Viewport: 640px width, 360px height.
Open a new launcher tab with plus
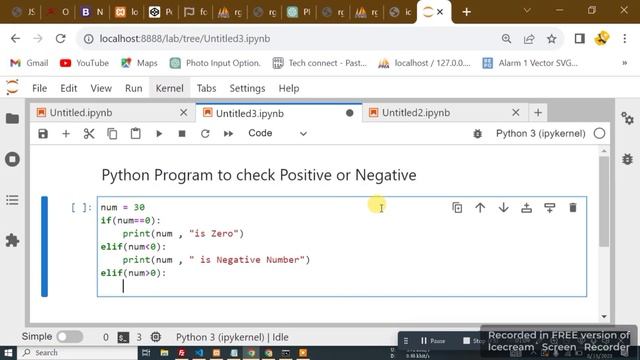click(x=538, y=113)
